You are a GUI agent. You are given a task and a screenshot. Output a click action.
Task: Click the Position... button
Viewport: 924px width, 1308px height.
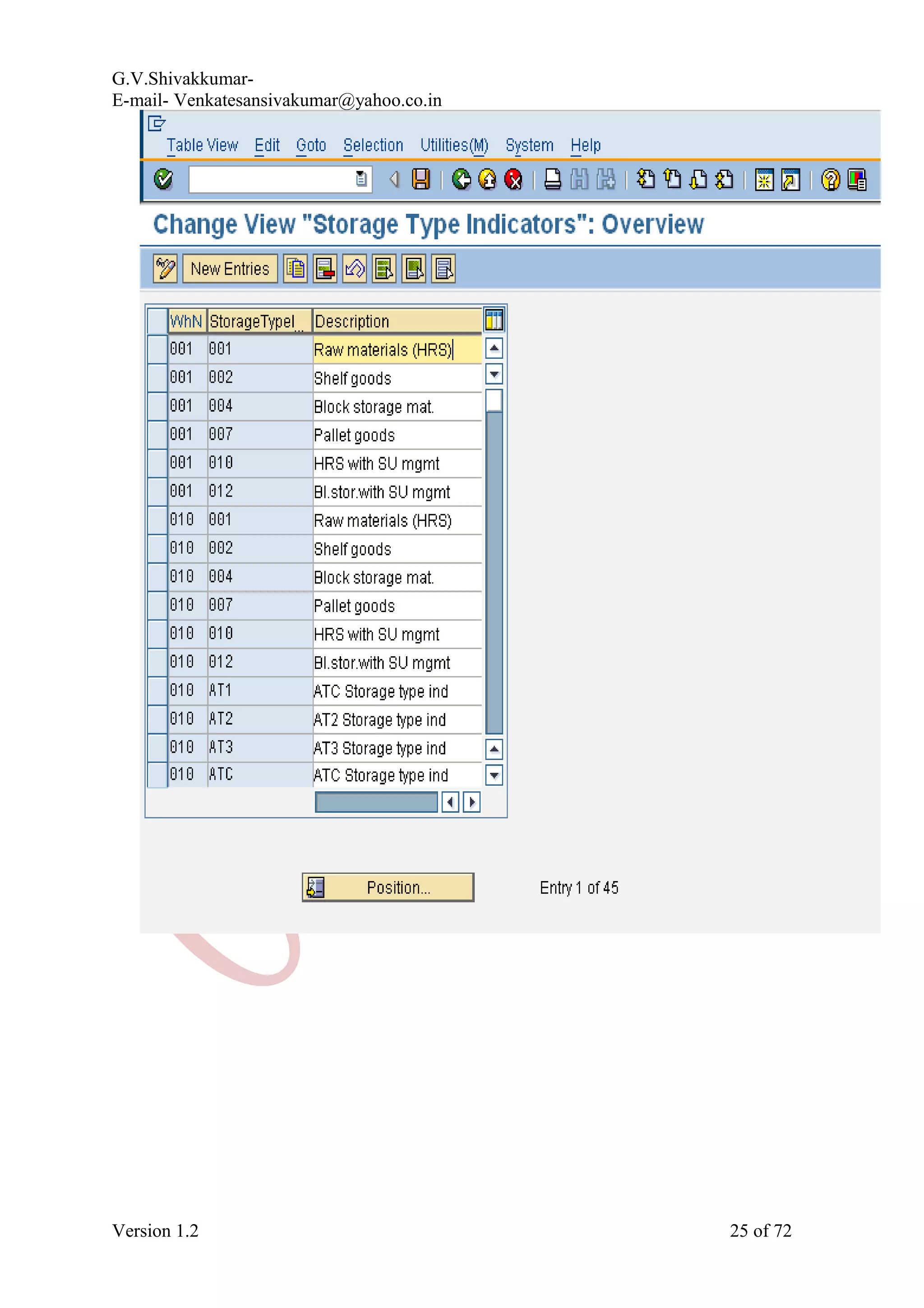(x=388, y=887)
